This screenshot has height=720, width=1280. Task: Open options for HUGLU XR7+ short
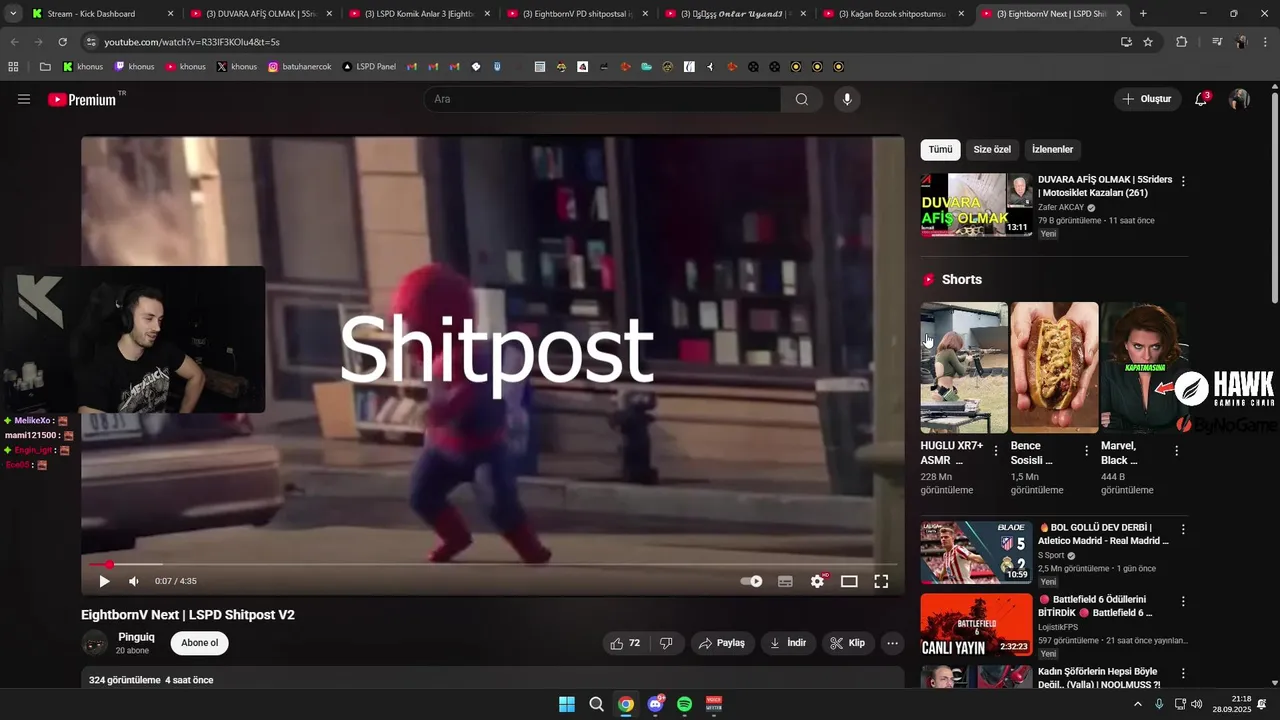(996, 451)
